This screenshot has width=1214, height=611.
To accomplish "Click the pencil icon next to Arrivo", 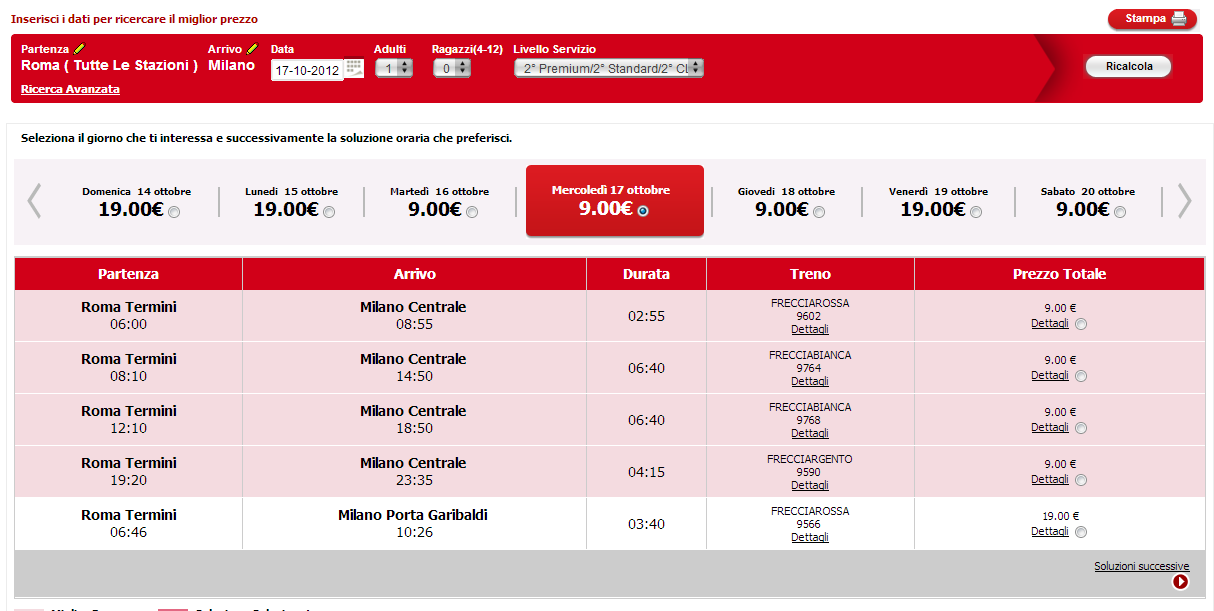I will (252, 49).
